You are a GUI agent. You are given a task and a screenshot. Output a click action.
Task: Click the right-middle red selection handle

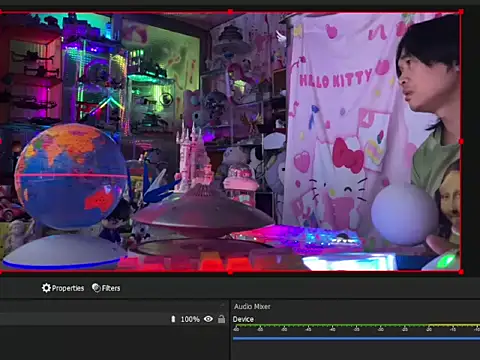[x=461, y=142]
